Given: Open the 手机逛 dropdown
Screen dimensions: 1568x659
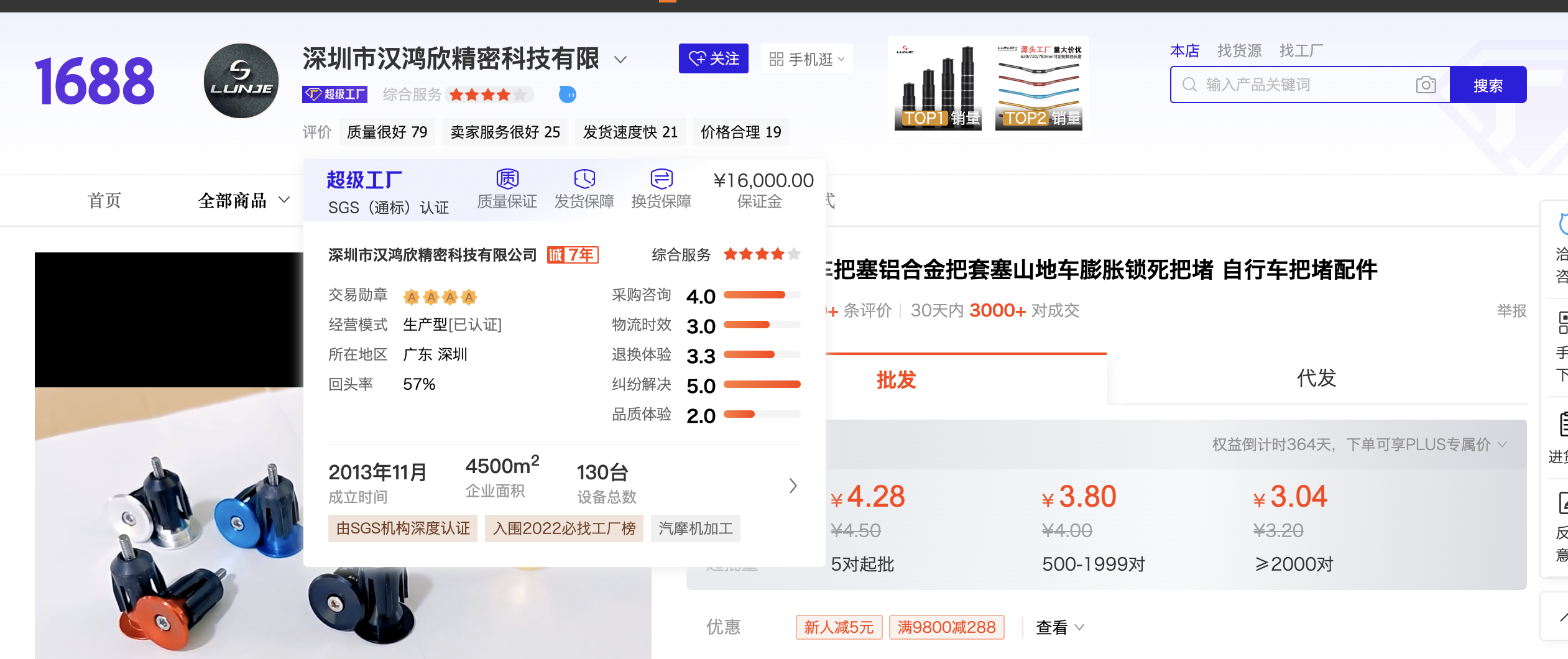Looking at the screenshot, I should [x=806, y=59].
